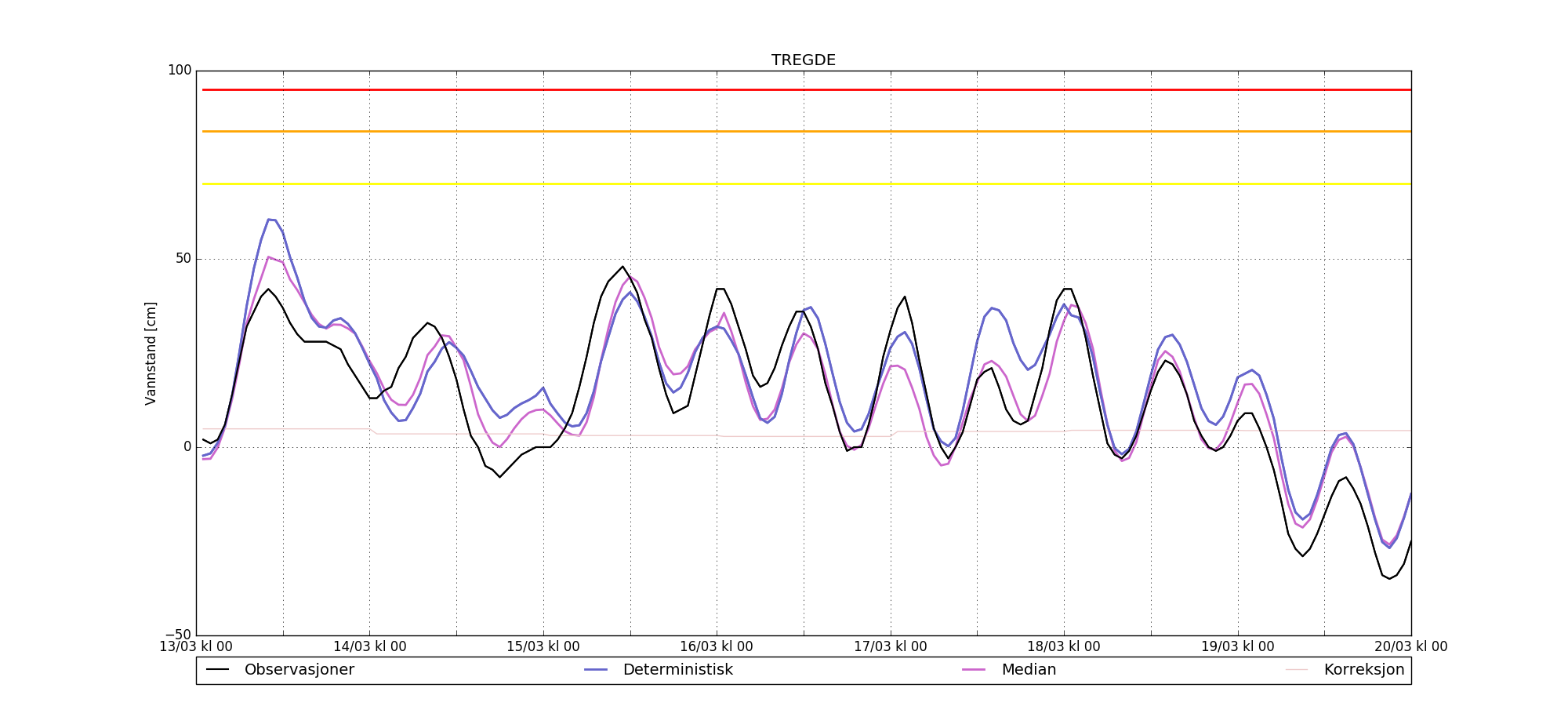The height and width of the screenshot is (706, 1568).
Task: Click the 50 tick label on y-axis
Action: tap(183, 259)
